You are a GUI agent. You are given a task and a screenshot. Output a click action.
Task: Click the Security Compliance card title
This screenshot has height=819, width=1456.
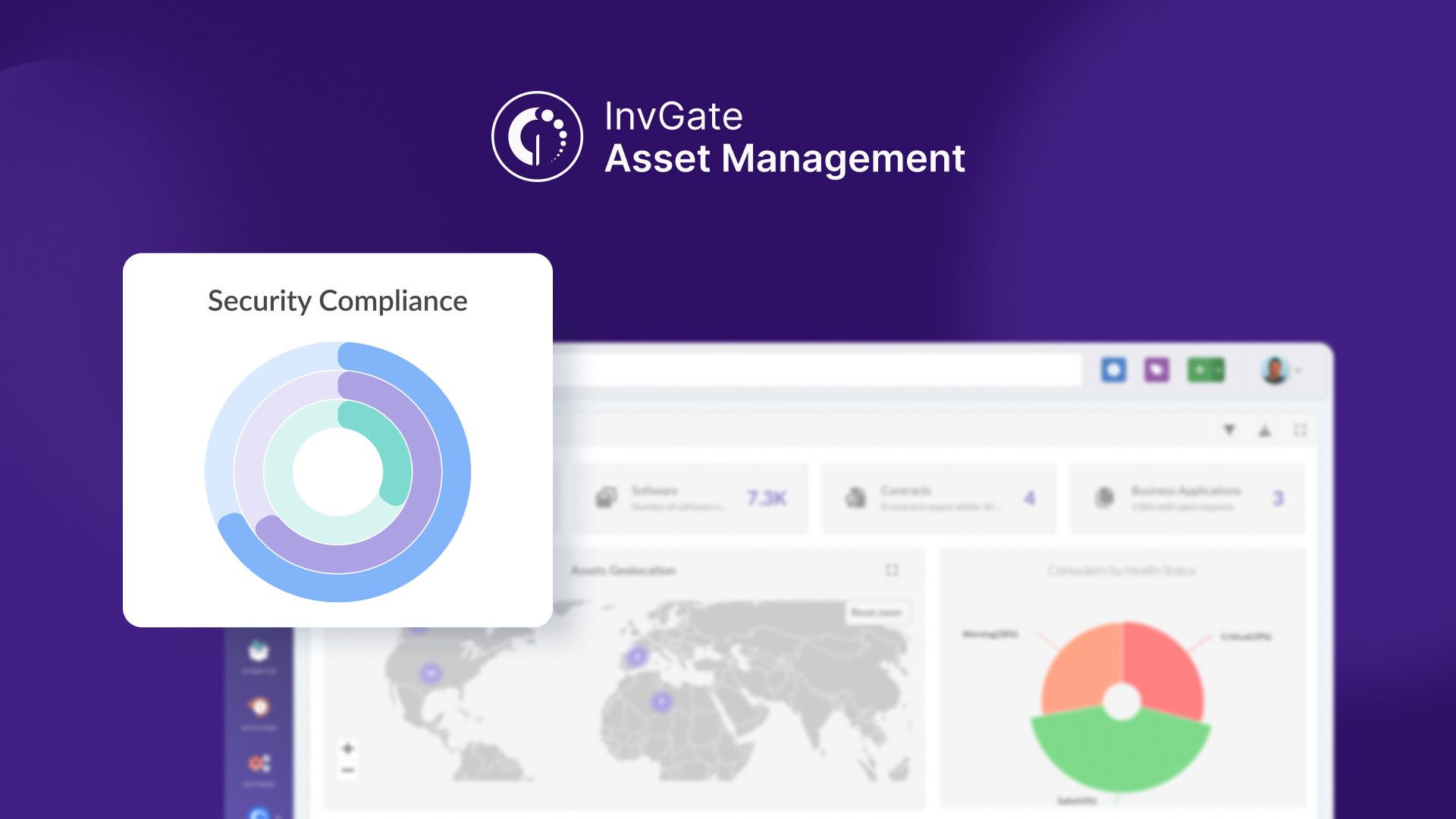(x=337, y=301)
